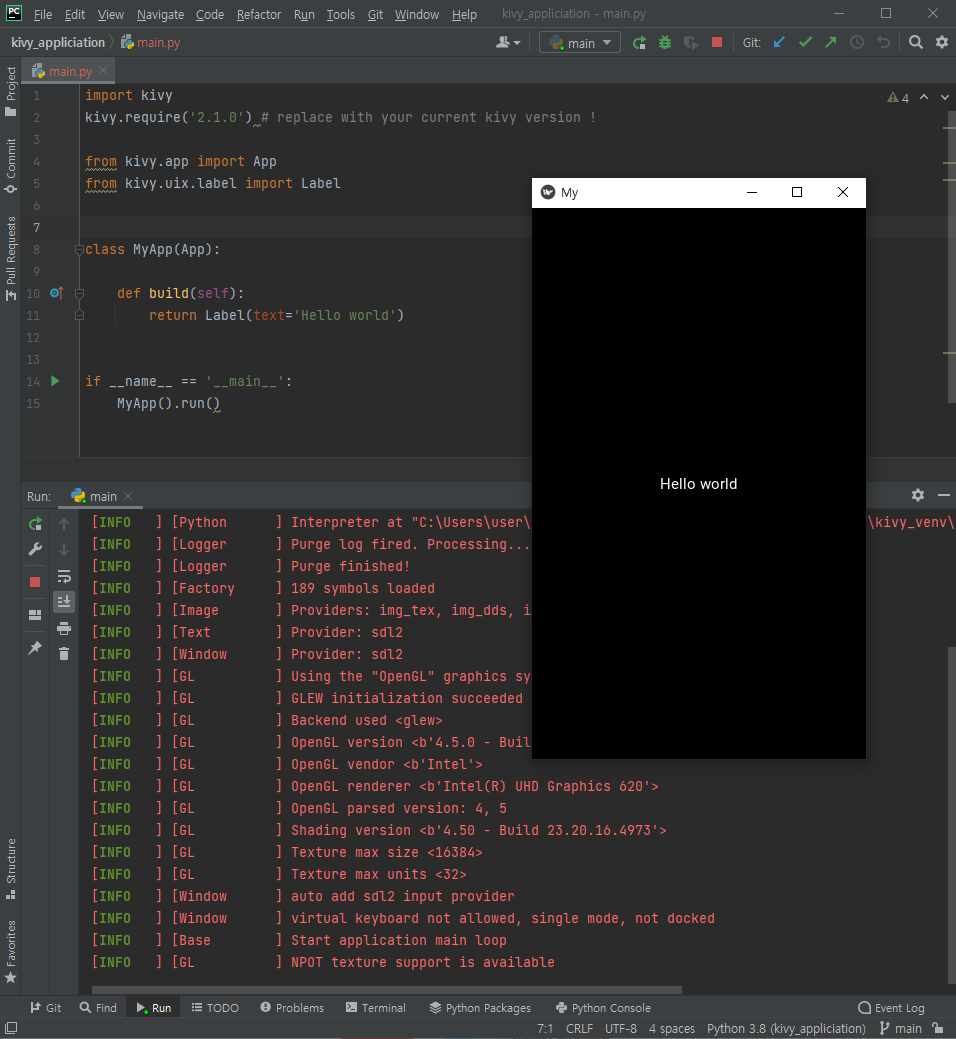
Task: Run with coverage from the top toolbar
Action: pos(691,43)
